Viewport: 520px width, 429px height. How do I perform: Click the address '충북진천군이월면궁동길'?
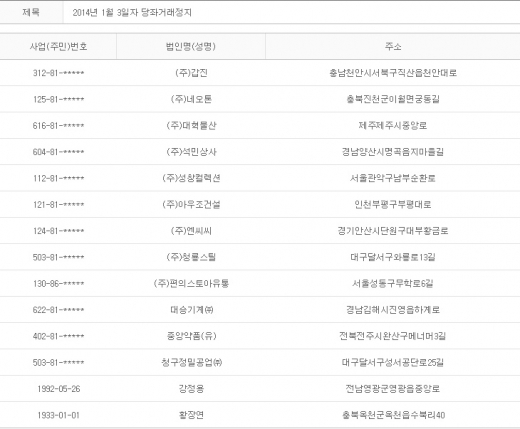coord(393,99)
